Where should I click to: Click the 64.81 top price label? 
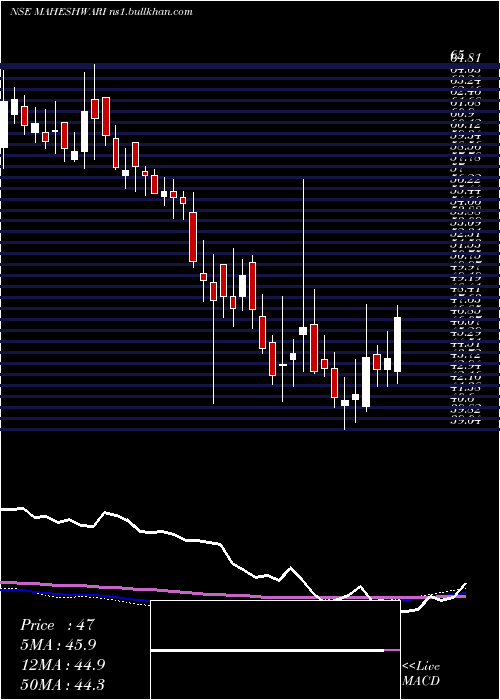pos(465,56)
